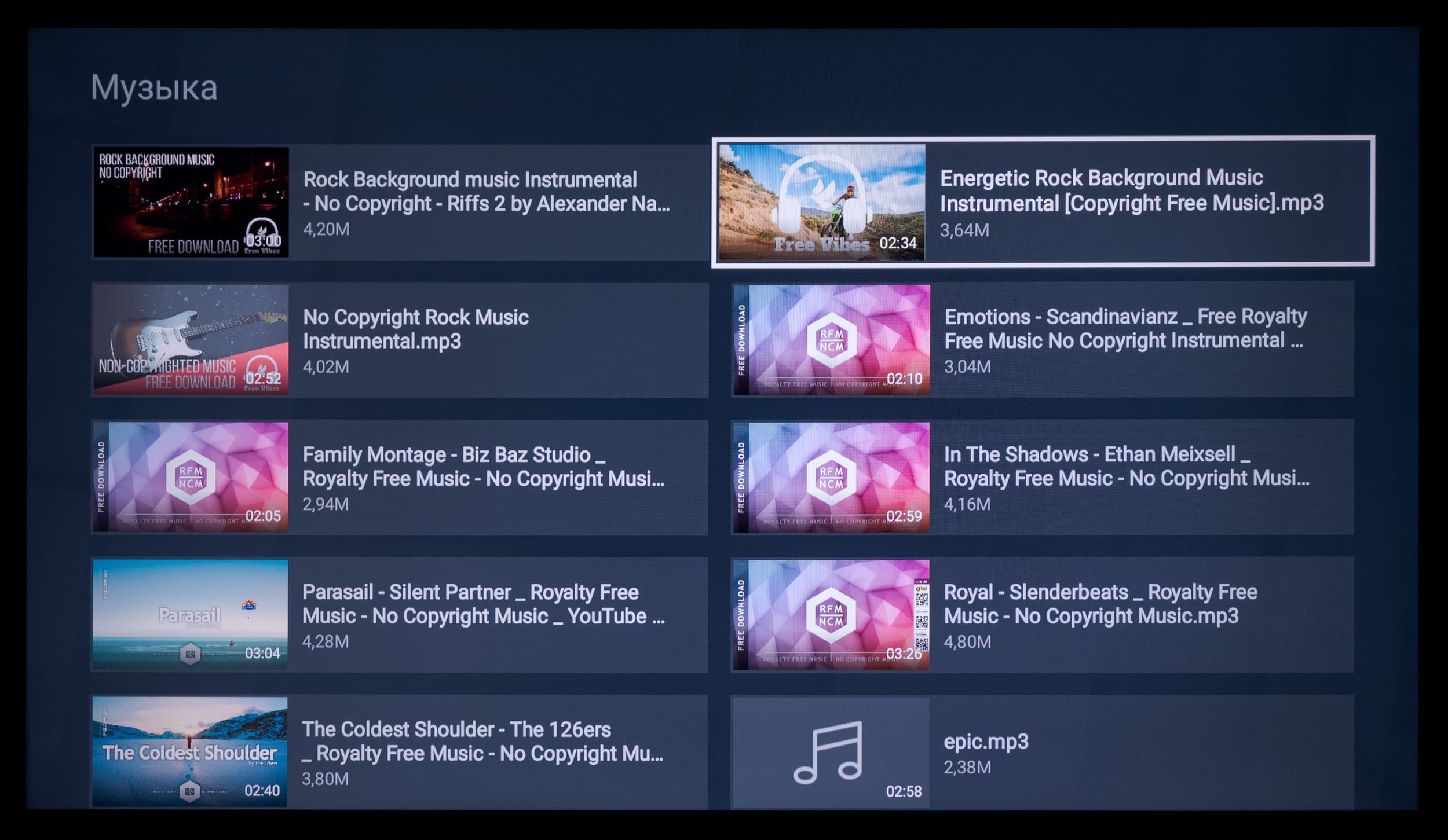The width and height of the screenshot is (1448, 840).
Task: Click the Музыка section heading
Action: 154,87
